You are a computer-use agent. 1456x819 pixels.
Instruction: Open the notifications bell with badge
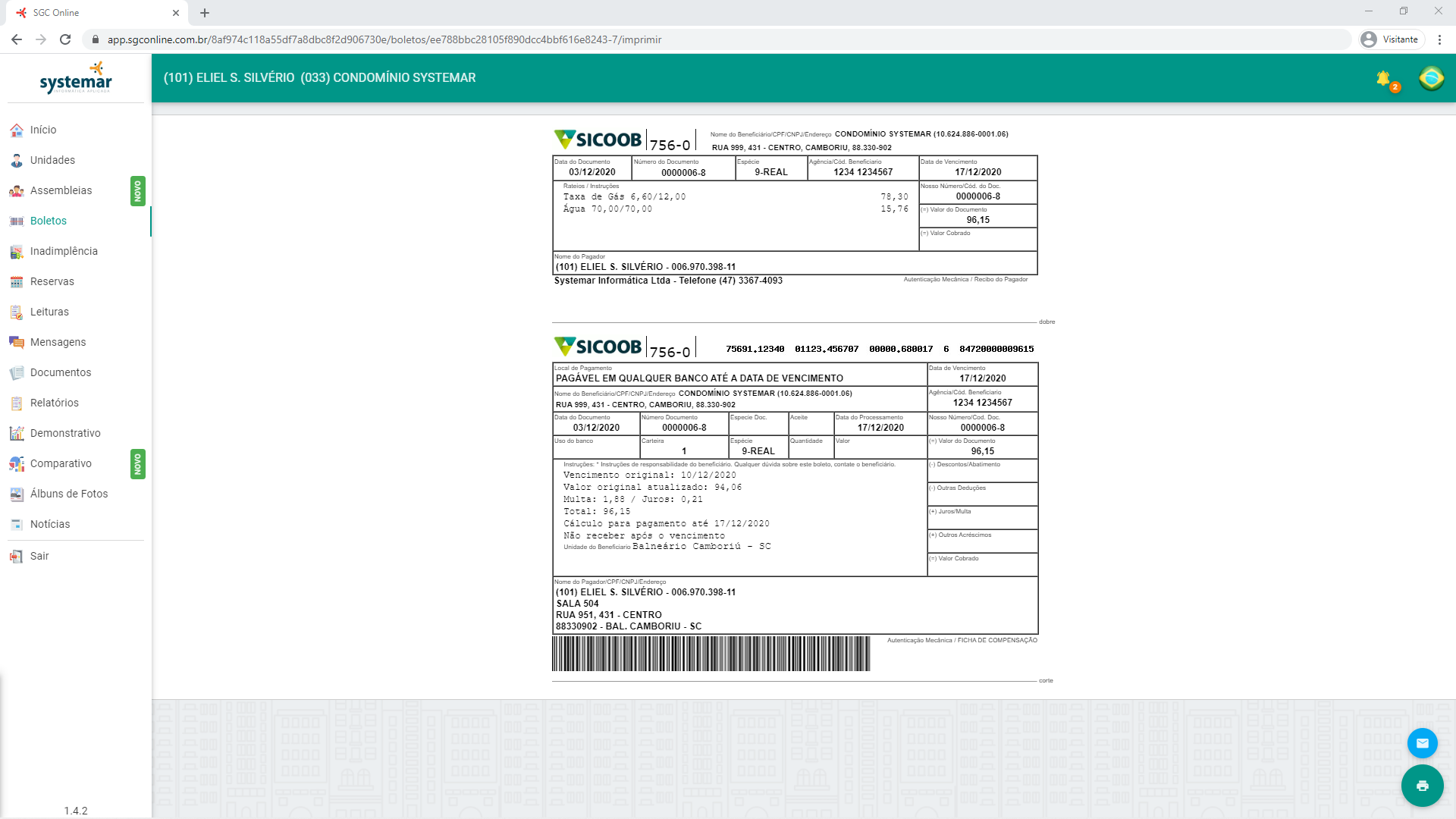click(x=1386, y=79)
